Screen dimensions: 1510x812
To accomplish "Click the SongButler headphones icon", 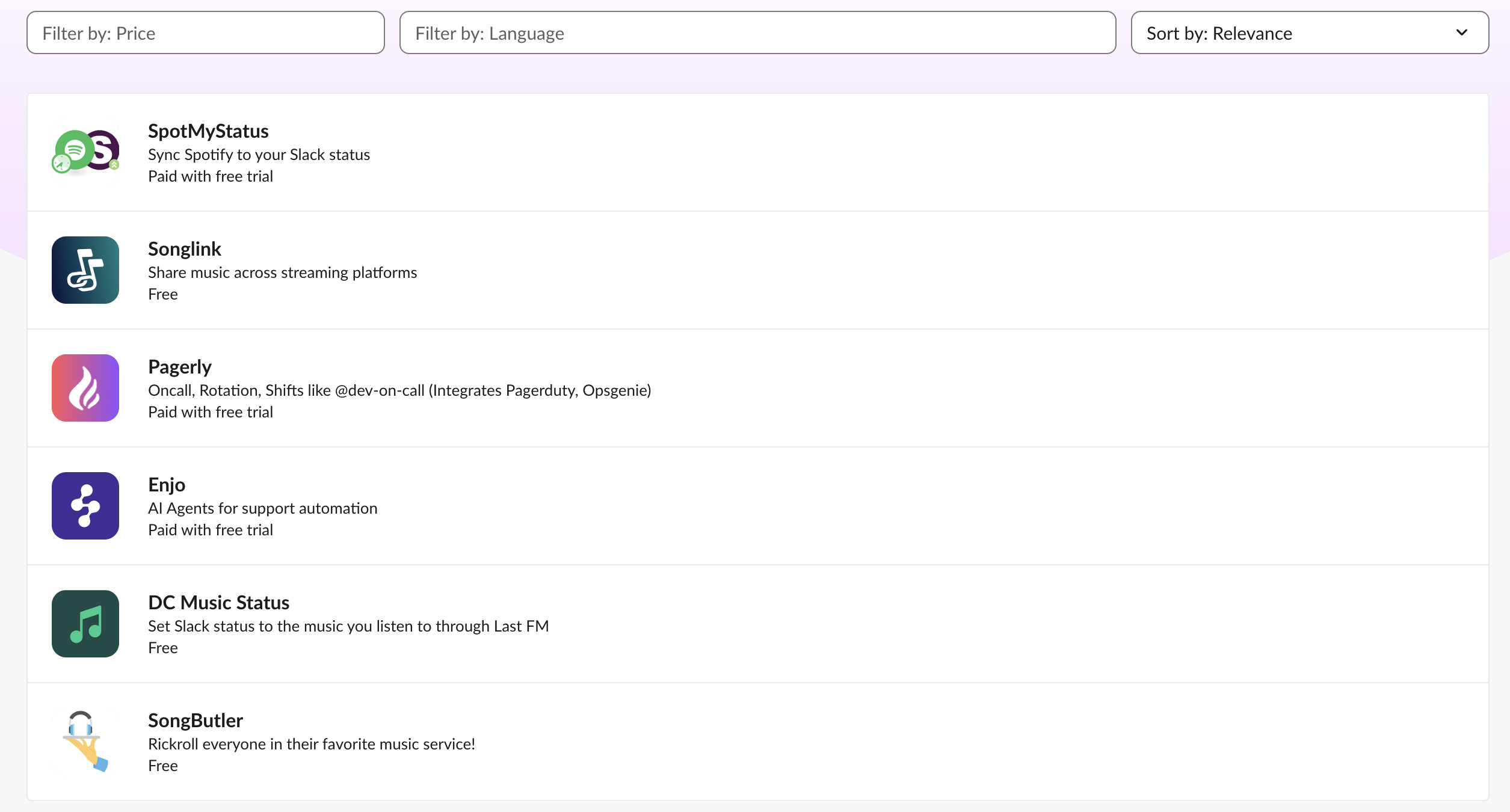I will [85, 742].
